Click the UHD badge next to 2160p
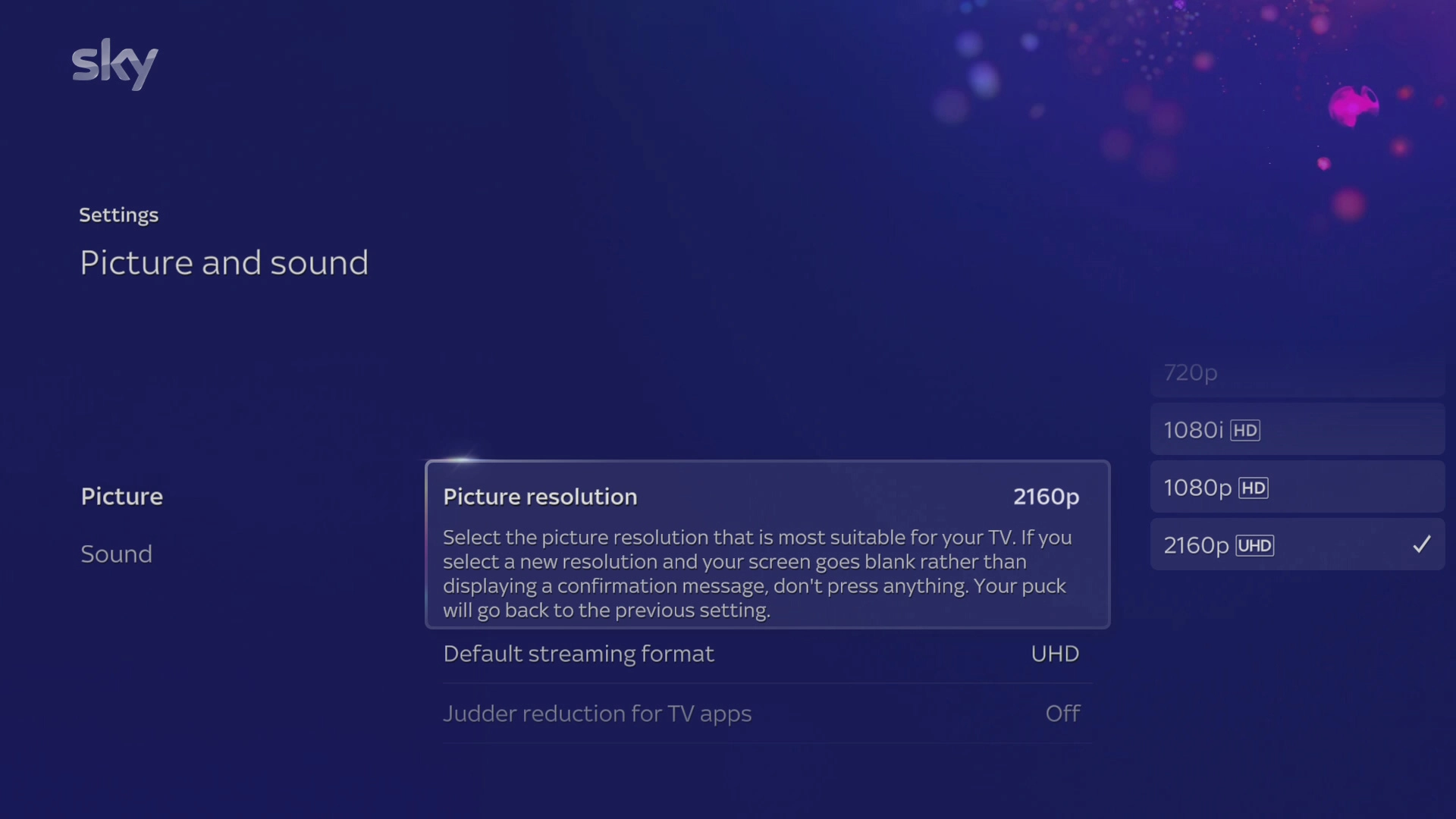Viewport: 1456px width, 819px height. click(1254, 545)
